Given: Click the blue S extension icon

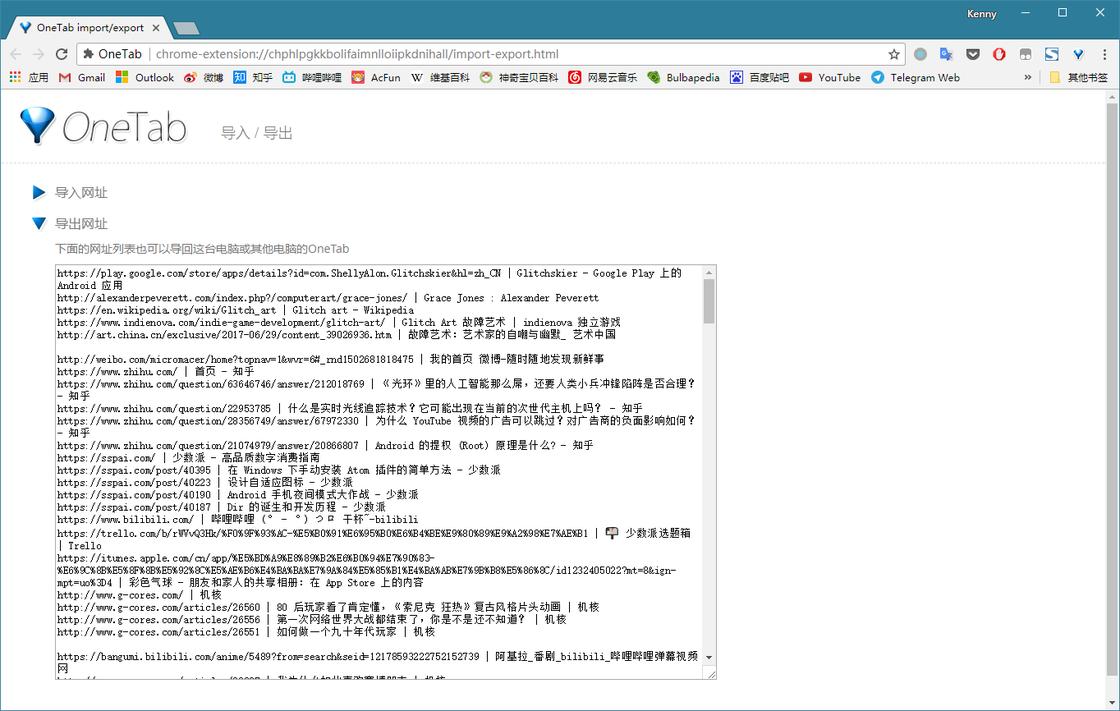Looking at the screenshot, I should coord(1051,54).
